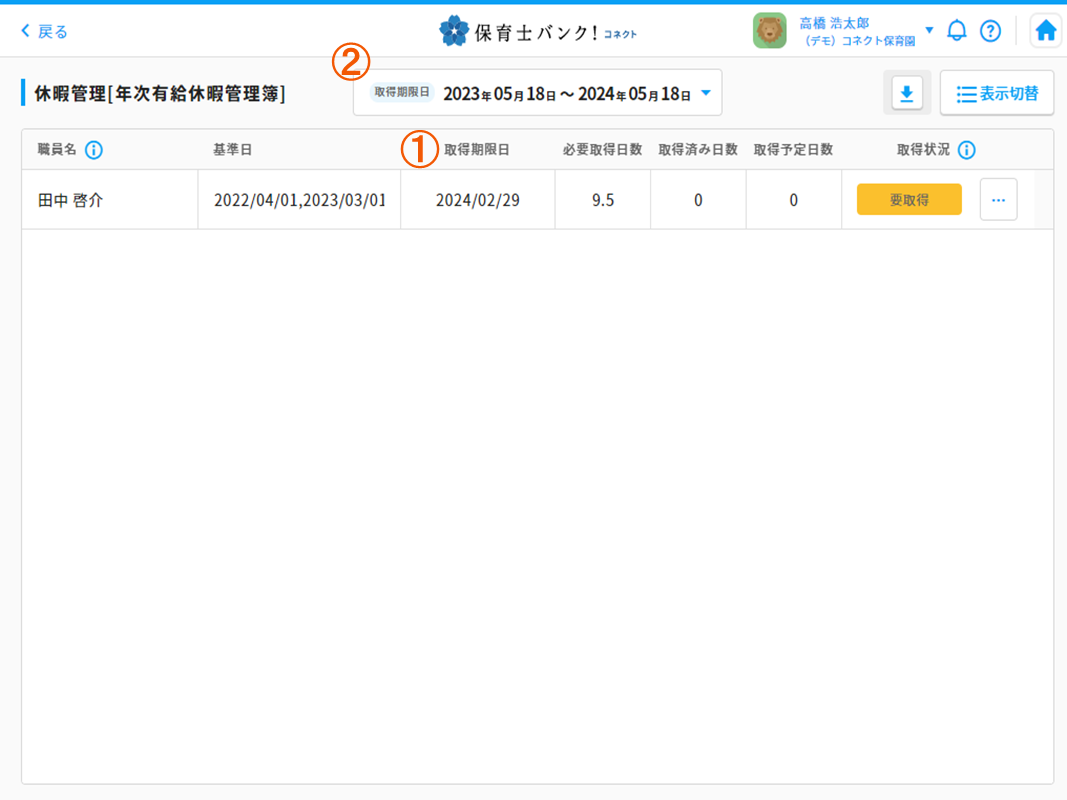1067x800 pixels.
Task: Open notifications with the bell icon
Action: coord(957,31)
